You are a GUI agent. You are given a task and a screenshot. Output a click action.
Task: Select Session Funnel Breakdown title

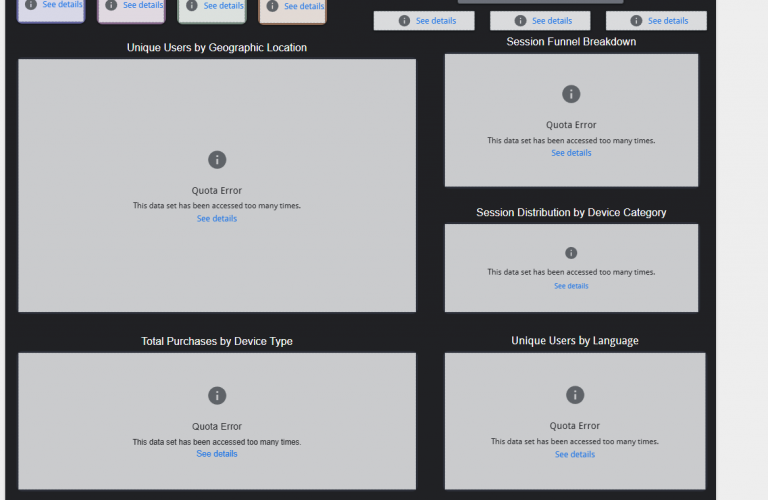point(571,42)
